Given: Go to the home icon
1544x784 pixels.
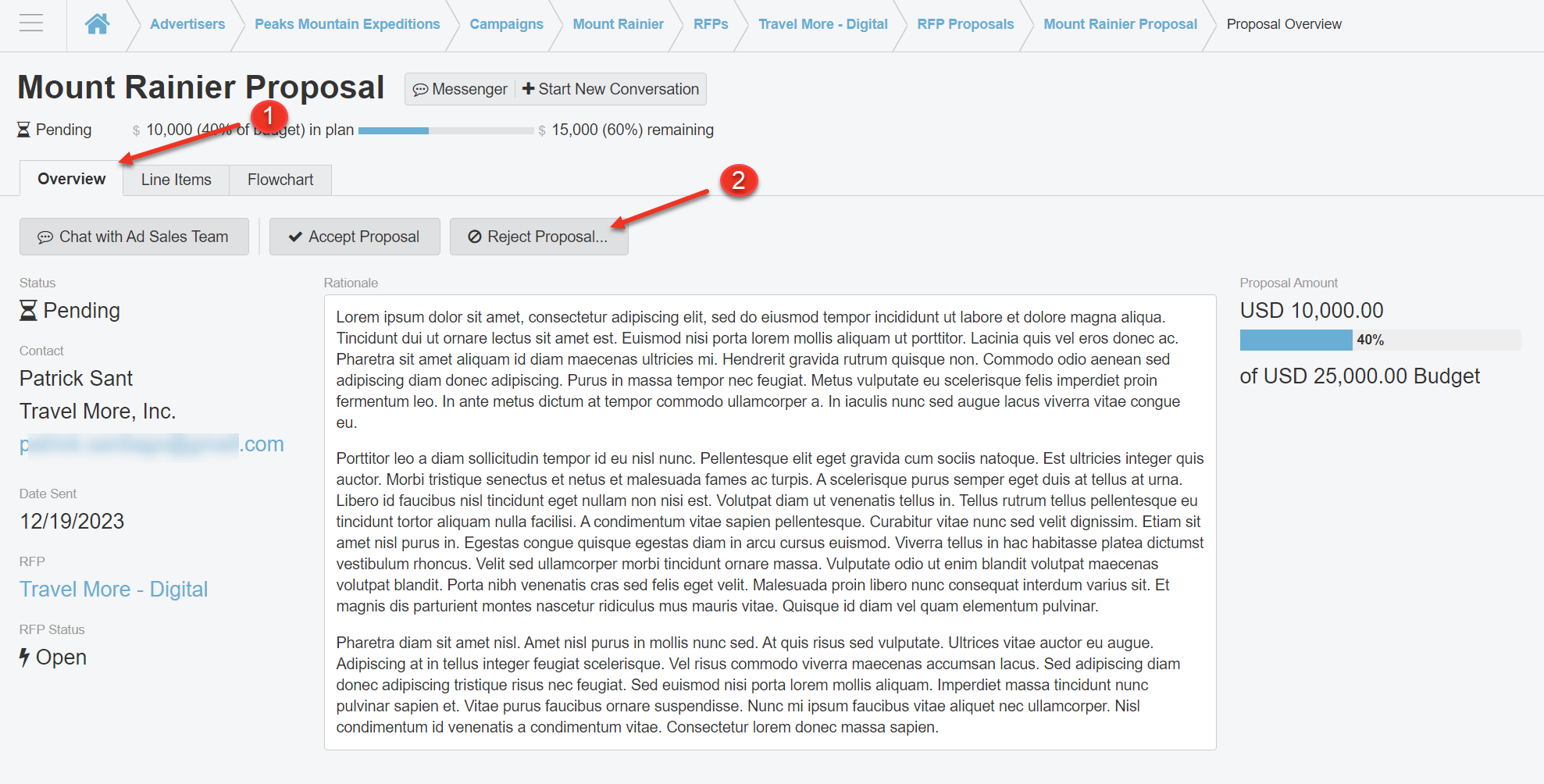Looking at the screenshot, I should [x=97, y=24].
